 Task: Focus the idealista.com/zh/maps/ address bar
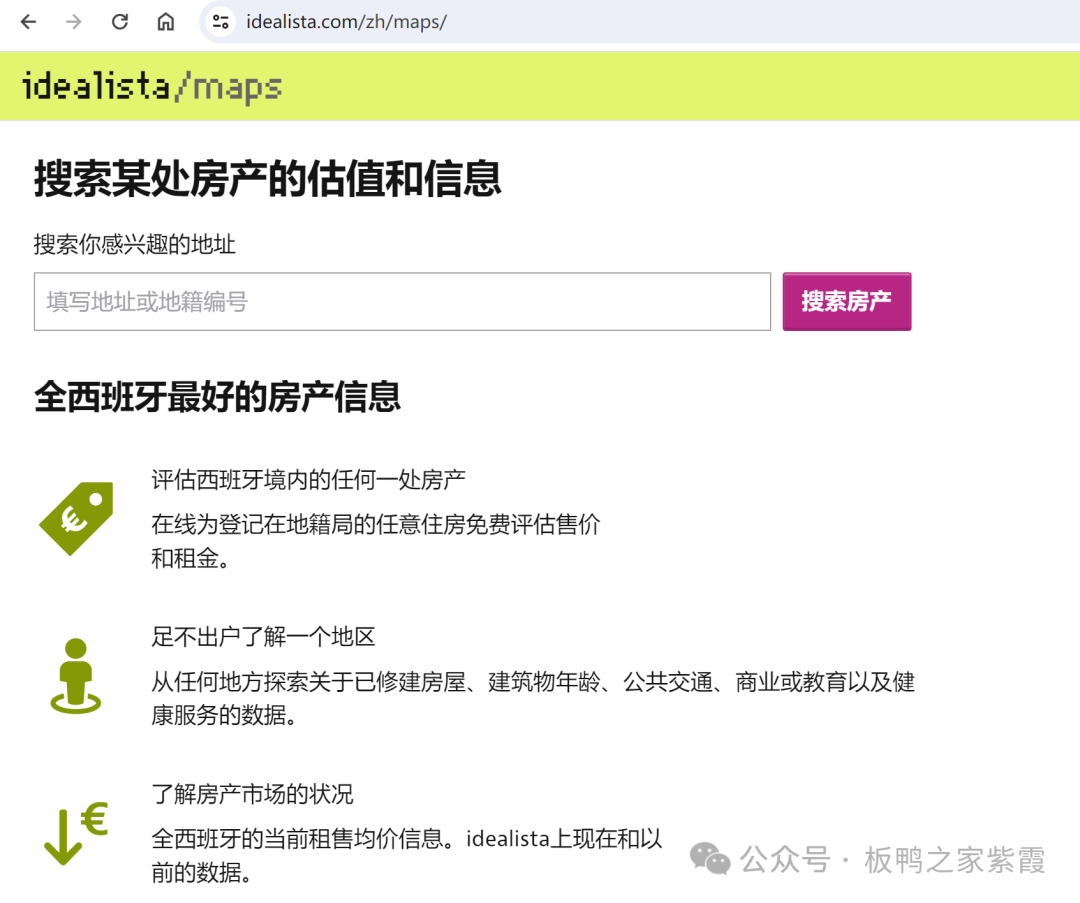click(346, 22)
